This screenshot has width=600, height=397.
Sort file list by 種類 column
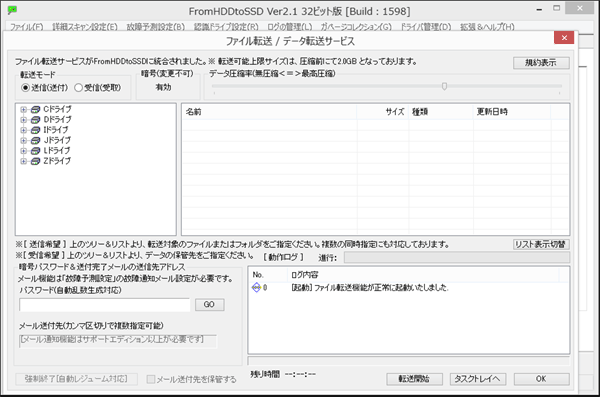tap(441, 112)
